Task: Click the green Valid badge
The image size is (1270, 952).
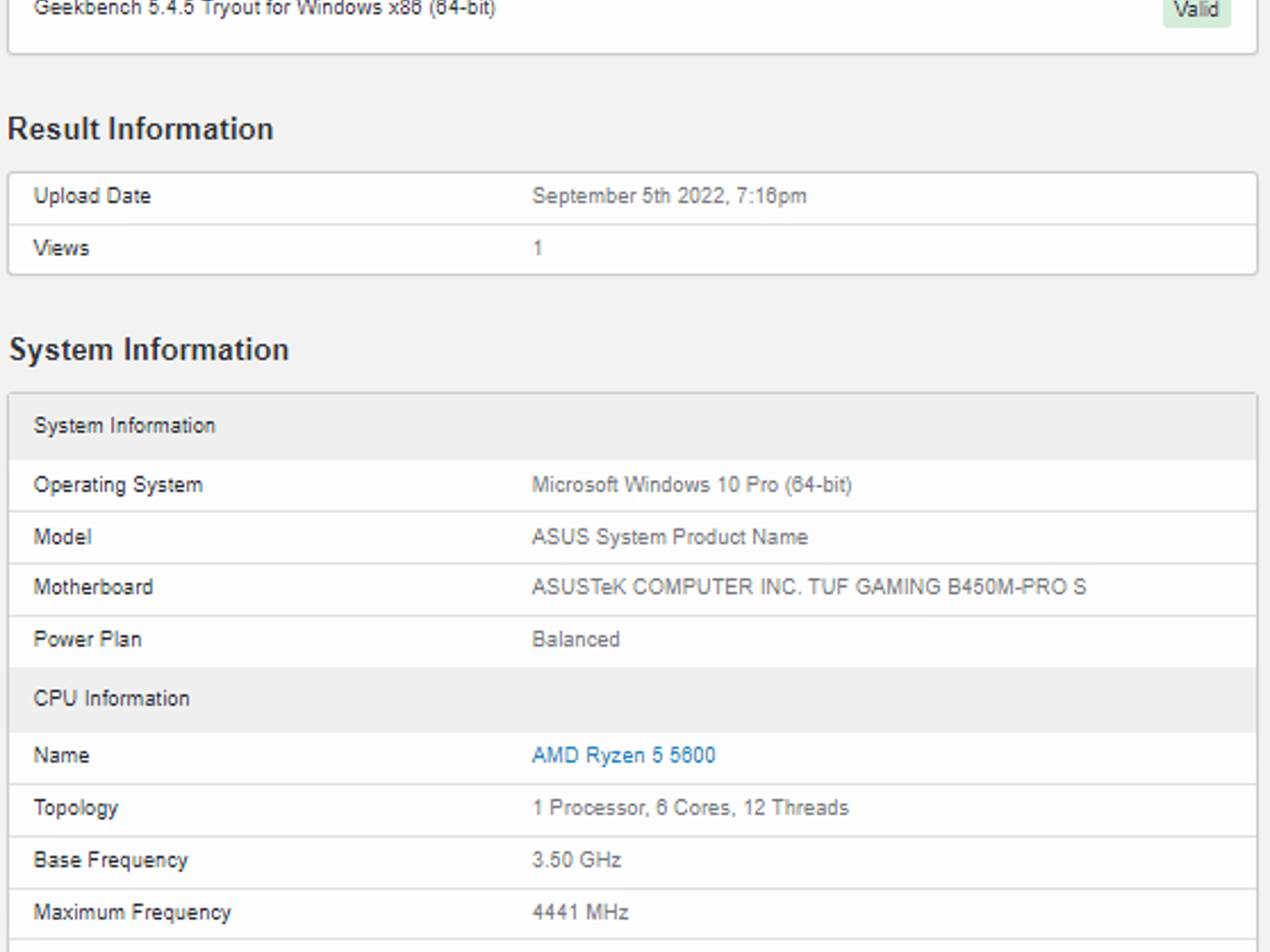Action: tap(1196, 11)
